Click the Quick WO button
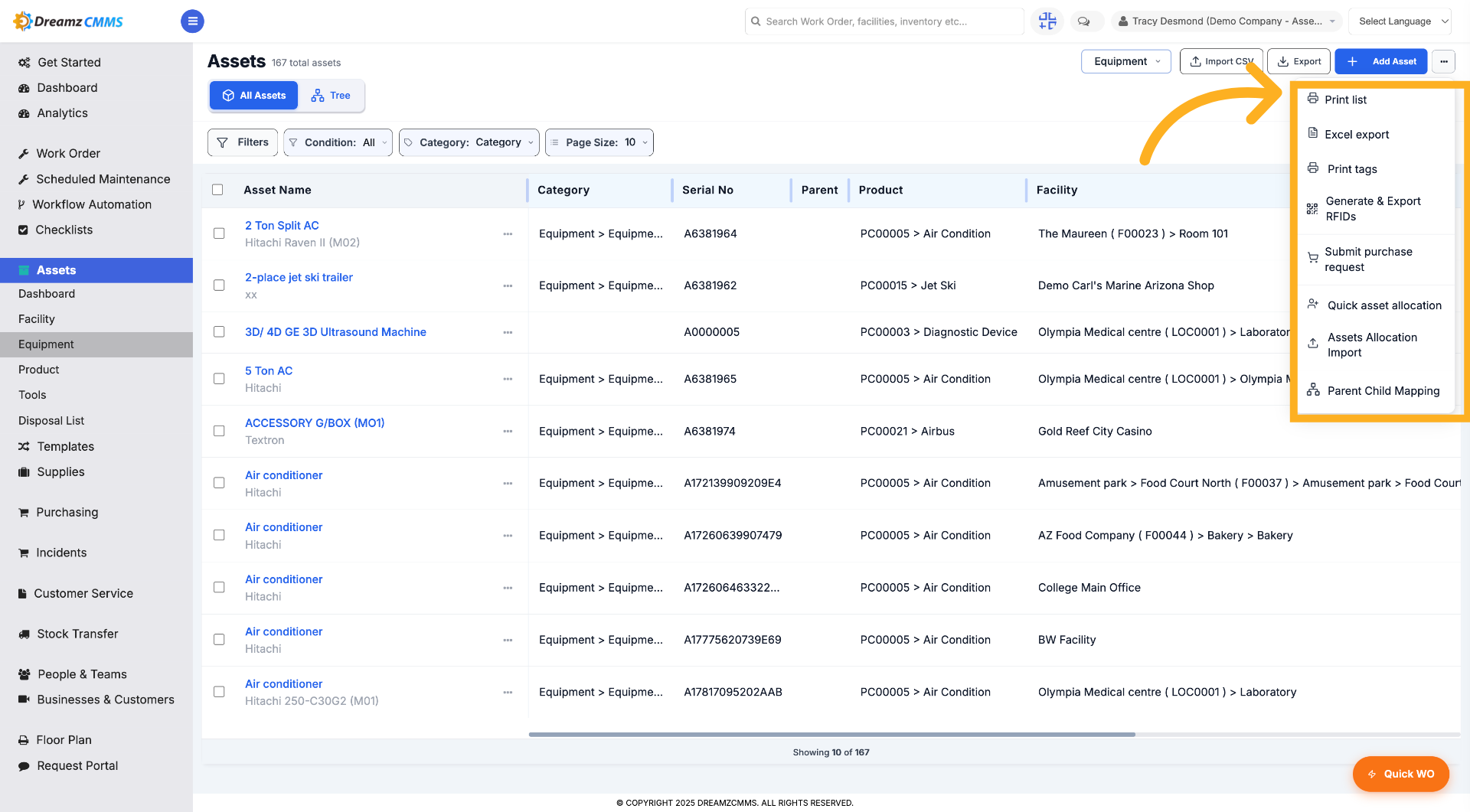Viewport: 1470px width, 812px height. (1400, 774)
